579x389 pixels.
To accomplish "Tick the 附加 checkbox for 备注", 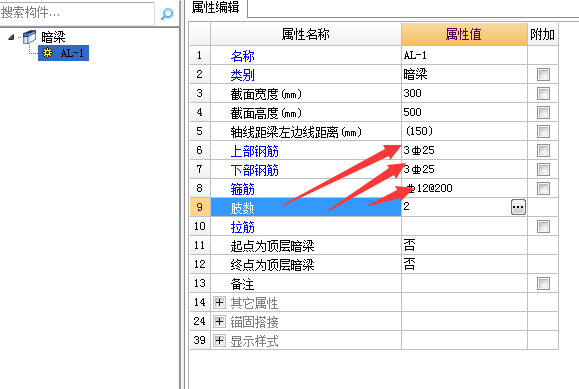I will 543,284.
